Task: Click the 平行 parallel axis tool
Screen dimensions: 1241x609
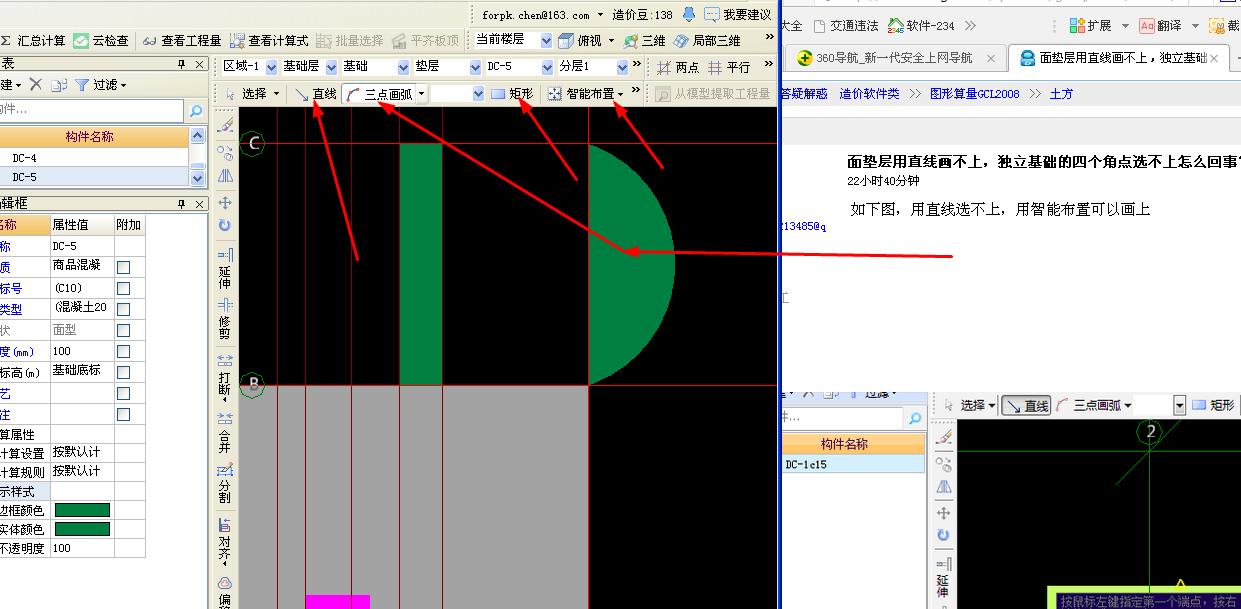Action: point(729,68)
